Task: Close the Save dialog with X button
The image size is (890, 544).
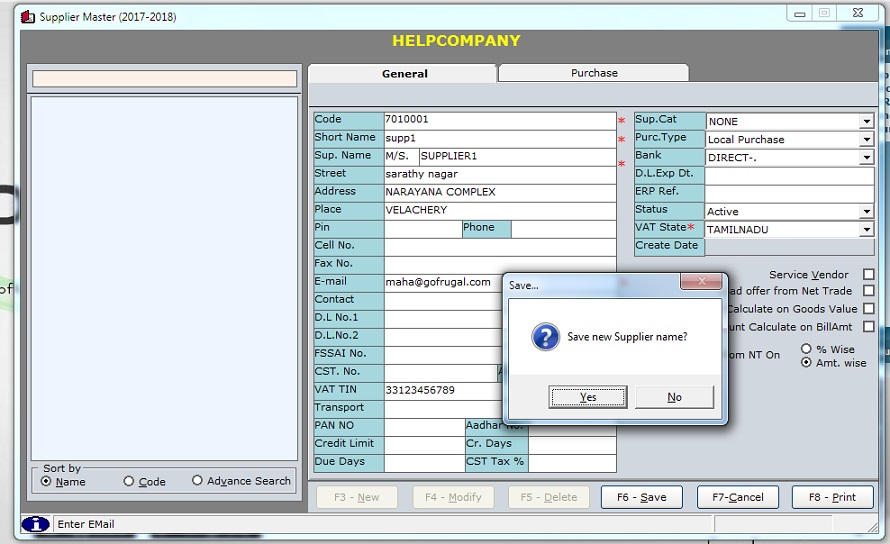Action: click(x=702, y=281)
